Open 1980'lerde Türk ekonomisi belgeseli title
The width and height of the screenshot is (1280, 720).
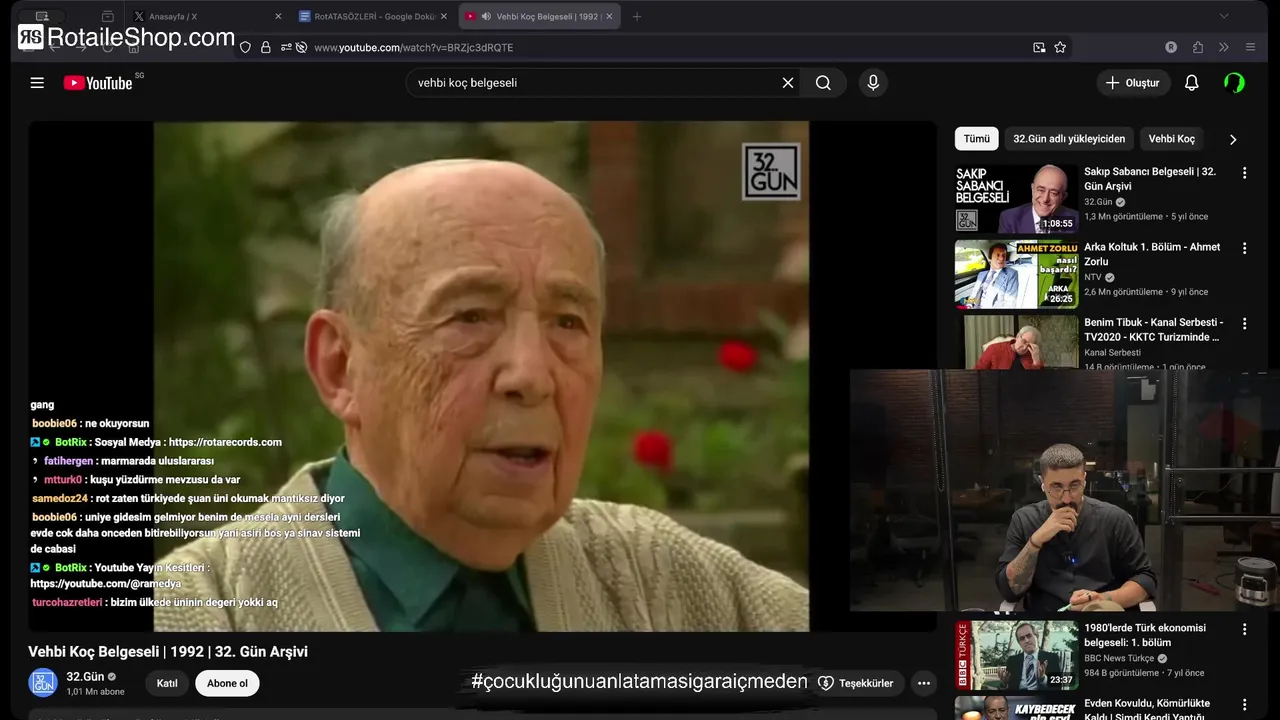pyautogui.click(x=1145, y=635)
